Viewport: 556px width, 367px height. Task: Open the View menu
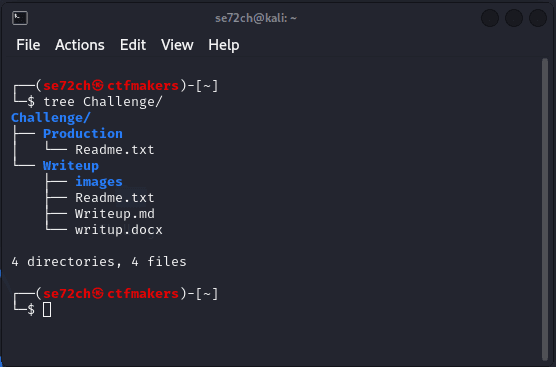pos(177,45)
